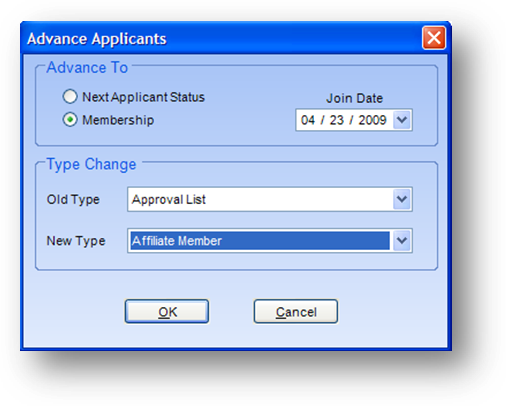Screen dimensions: 506x406
Task: Click the Old Type label
Action: [73, 199]
